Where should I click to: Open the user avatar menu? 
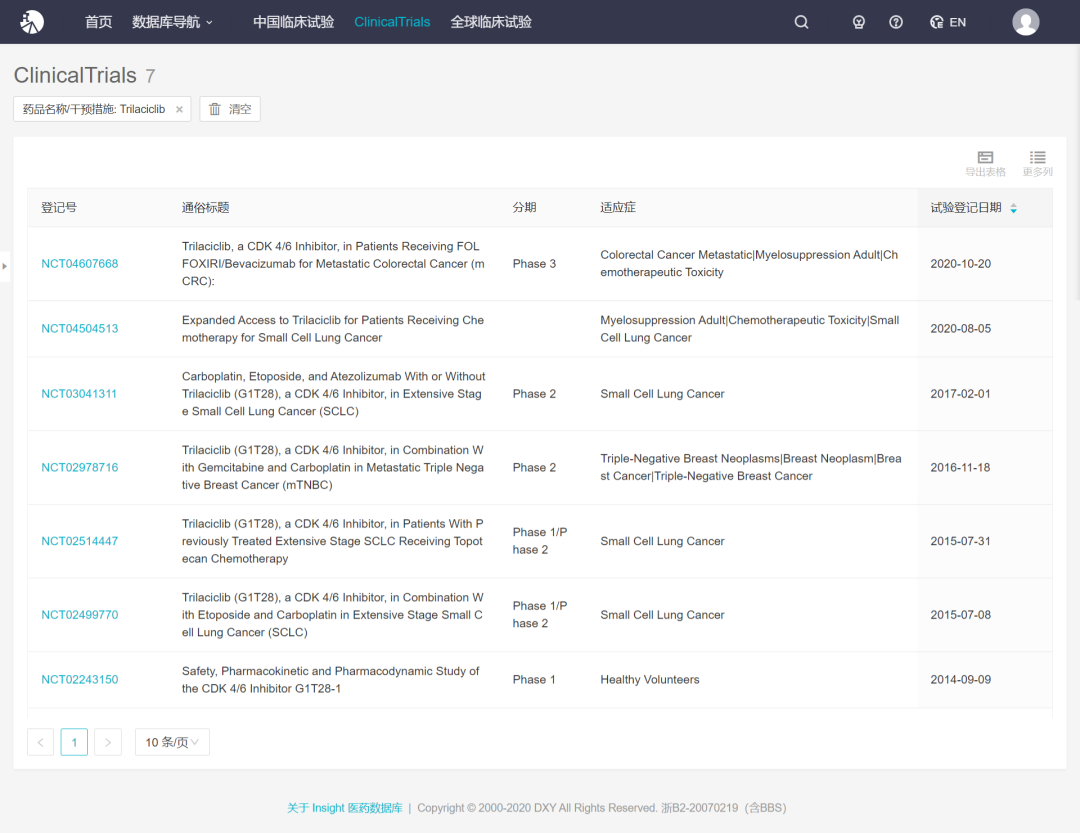click(1025, 22)
